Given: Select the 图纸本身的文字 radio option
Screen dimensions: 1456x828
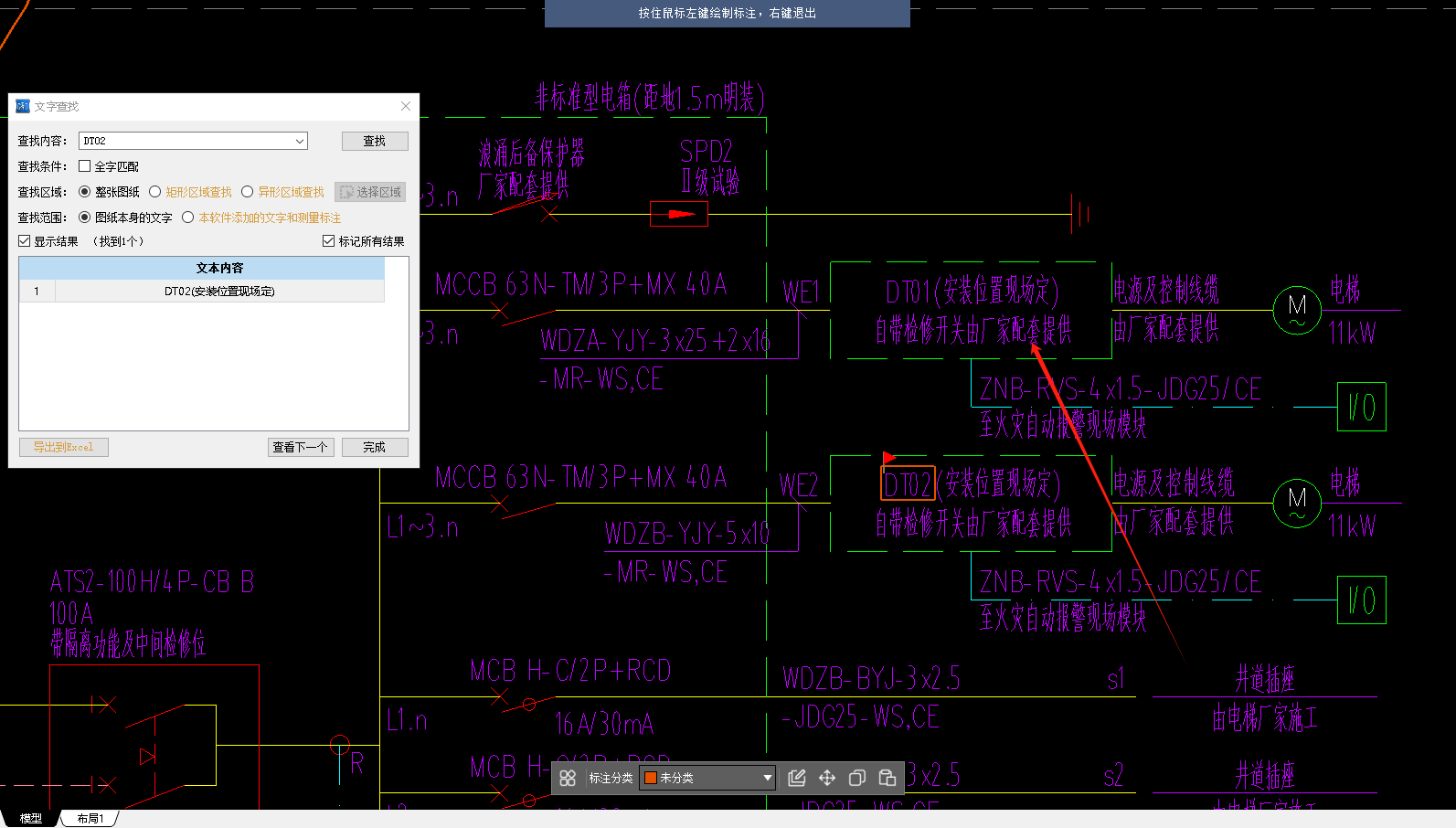Looking at the screenshot, I should pyautogui.click(x=85, y=218).
